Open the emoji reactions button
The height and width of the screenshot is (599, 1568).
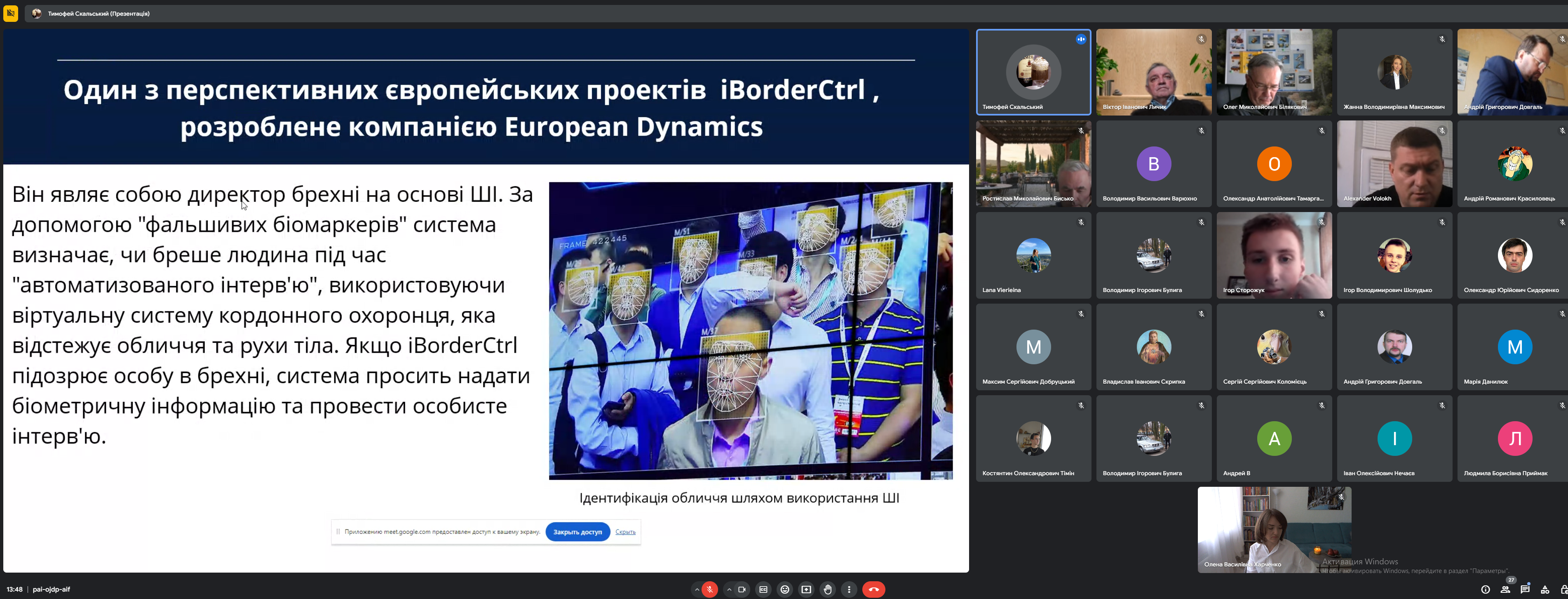(784, 589)
